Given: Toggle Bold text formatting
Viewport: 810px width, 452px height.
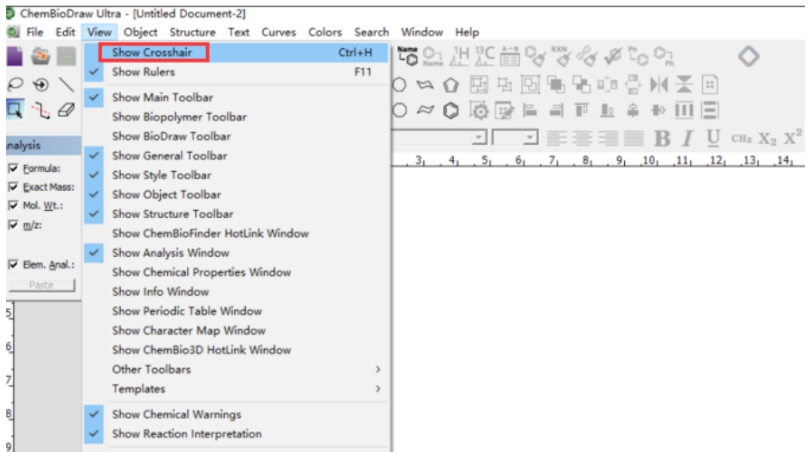Looking at the screenshot, I should [662, 138].
